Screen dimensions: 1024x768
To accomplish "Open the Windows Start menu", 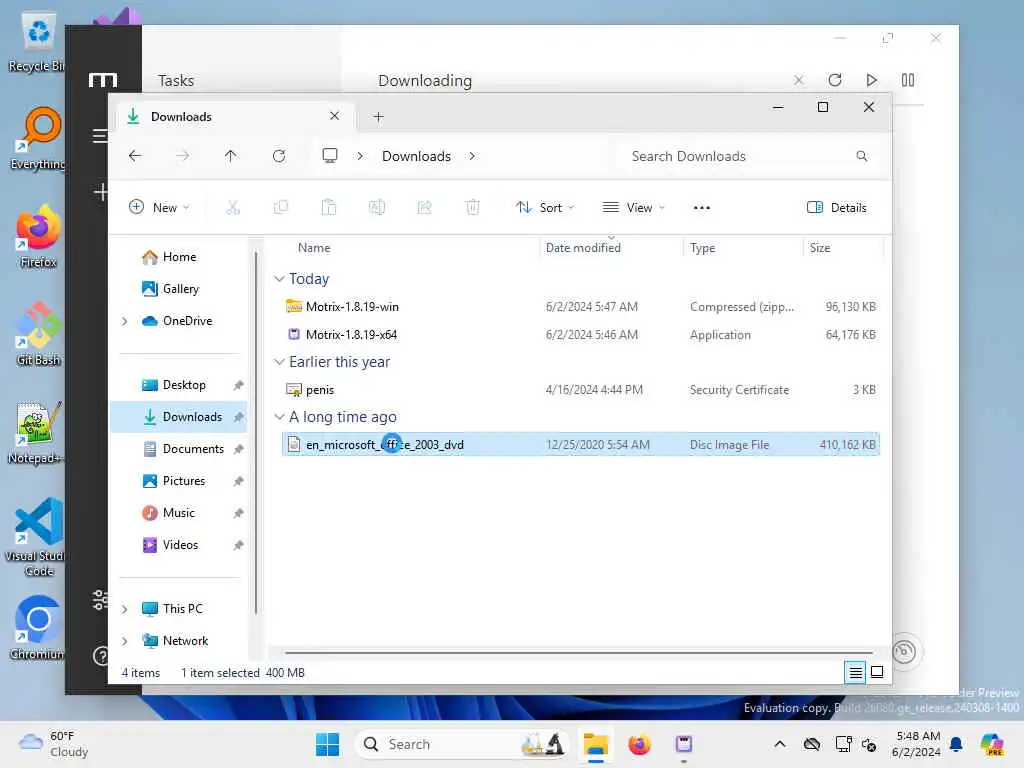I will 327,744.
